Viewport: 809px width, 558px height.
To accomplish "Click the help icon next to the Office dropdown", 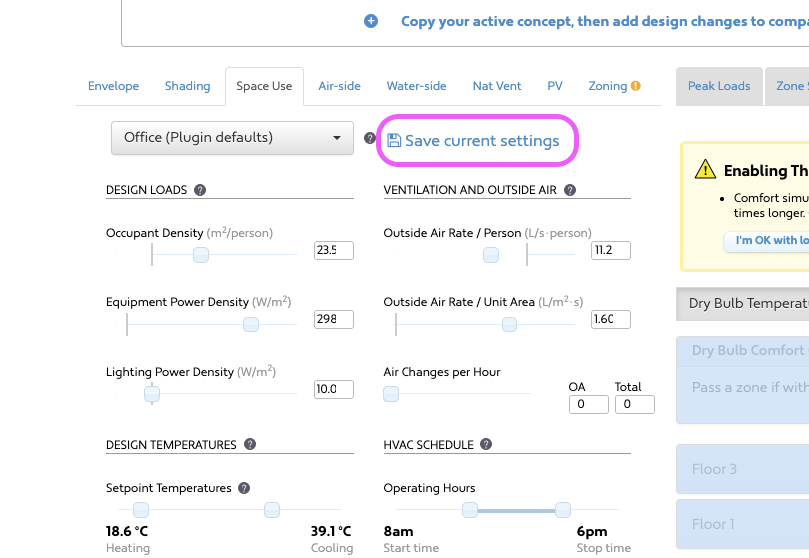I will (369, 138).
